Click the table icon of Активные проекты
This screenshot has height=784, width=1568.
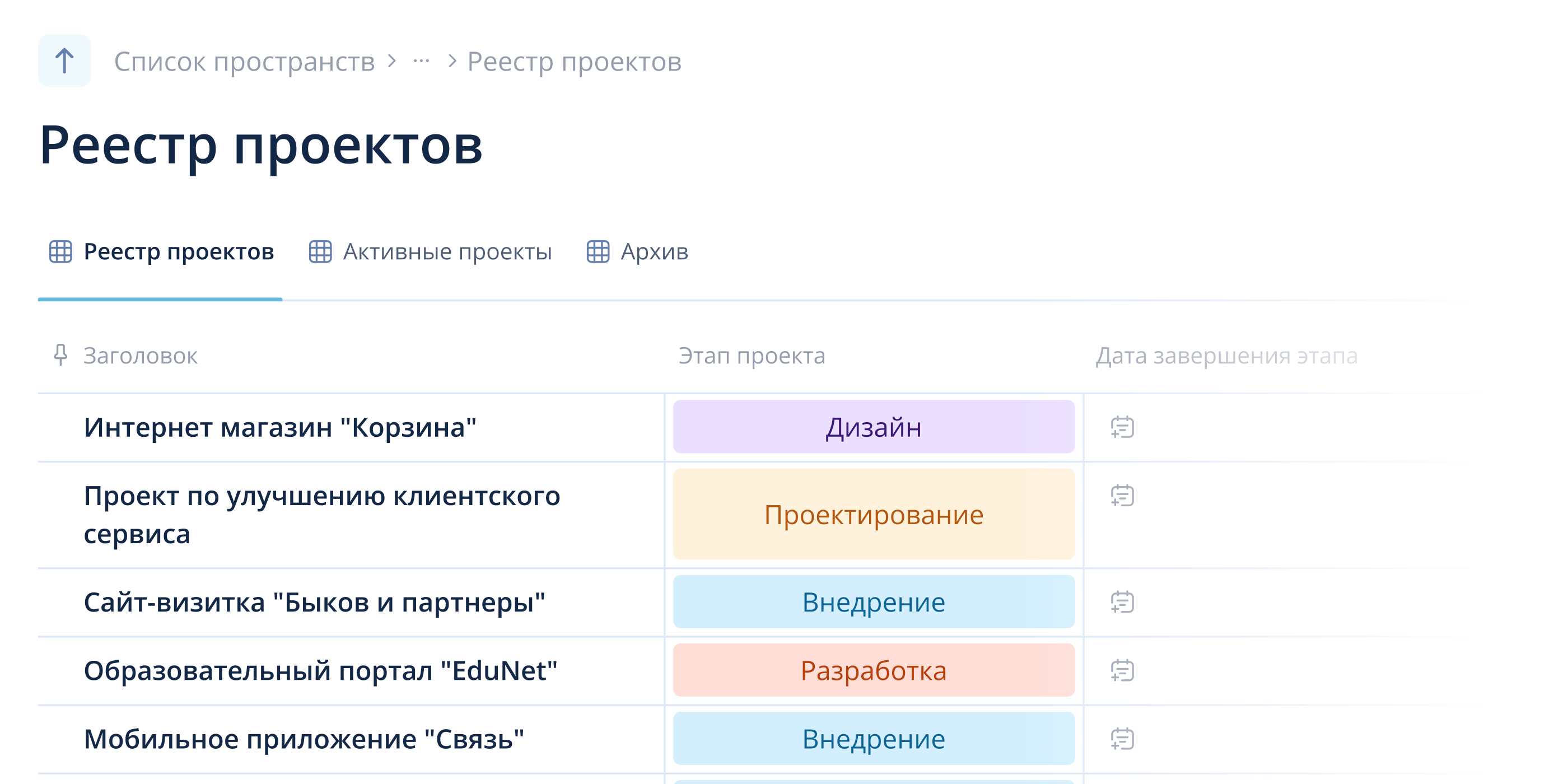pos(320,251)
